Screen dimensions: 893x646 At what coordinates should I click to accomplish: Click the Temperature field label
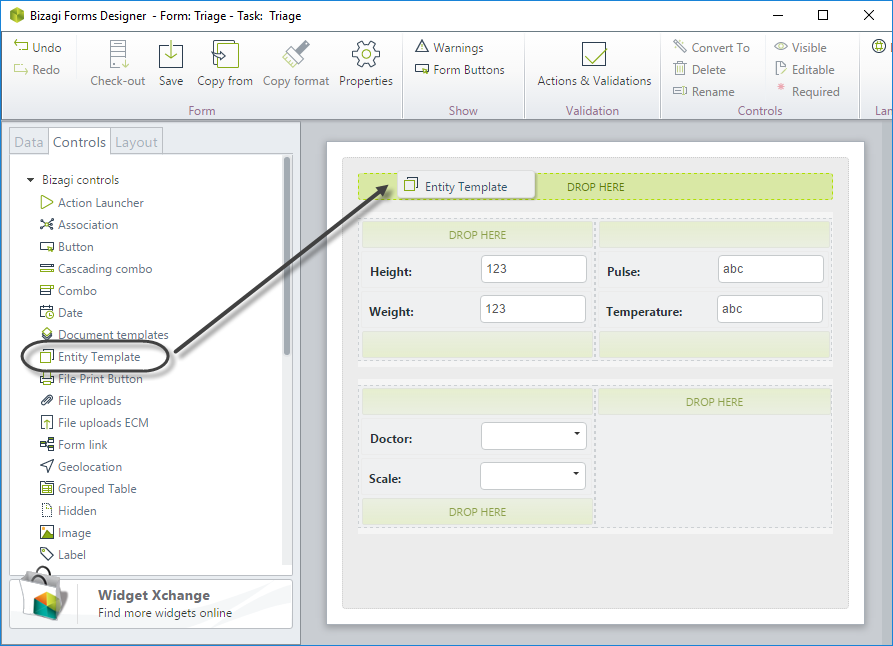click(644, 312)
